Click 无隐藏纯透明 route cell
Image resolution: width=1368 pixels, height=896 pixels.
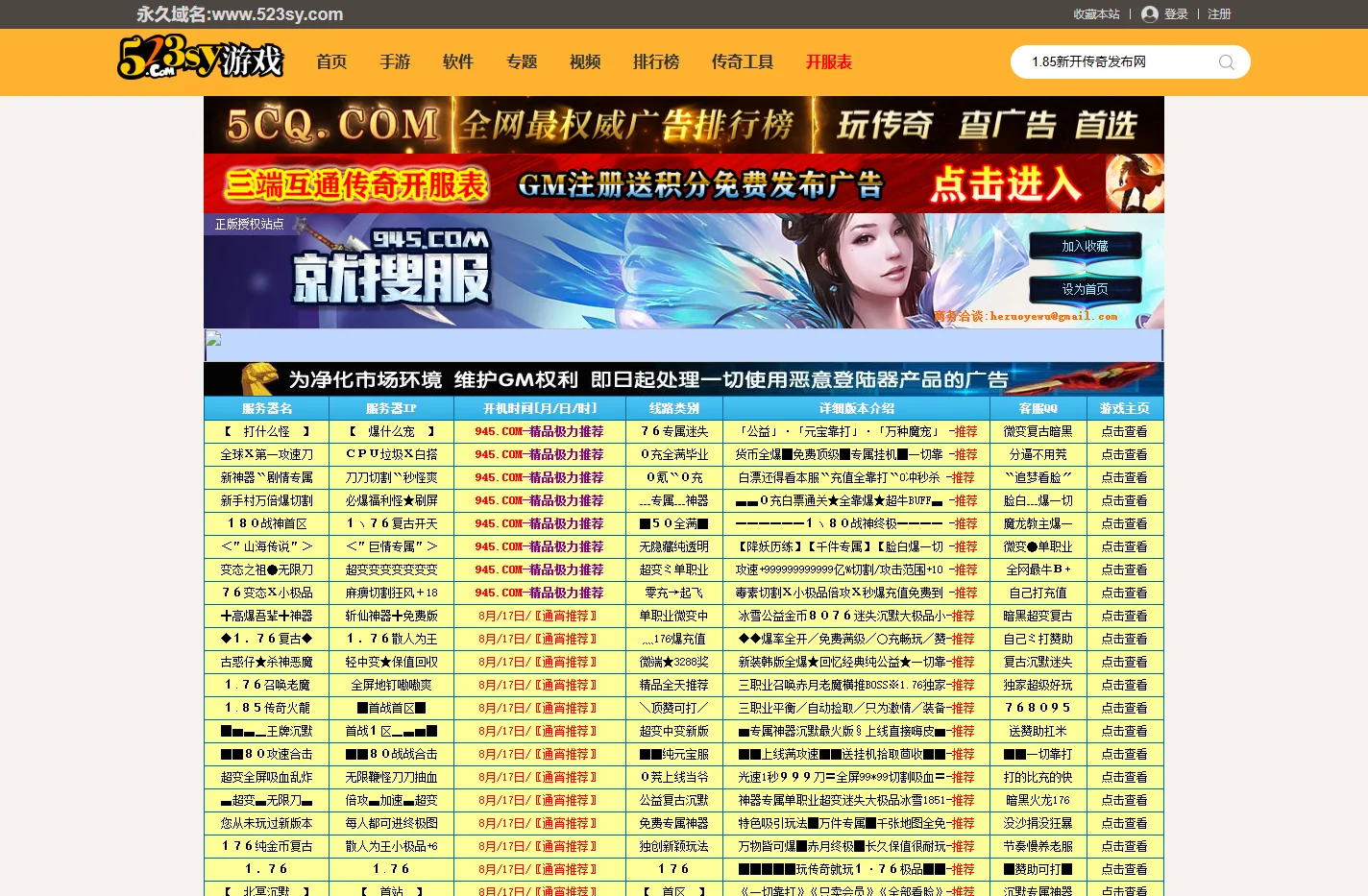(x=674, y=546)
